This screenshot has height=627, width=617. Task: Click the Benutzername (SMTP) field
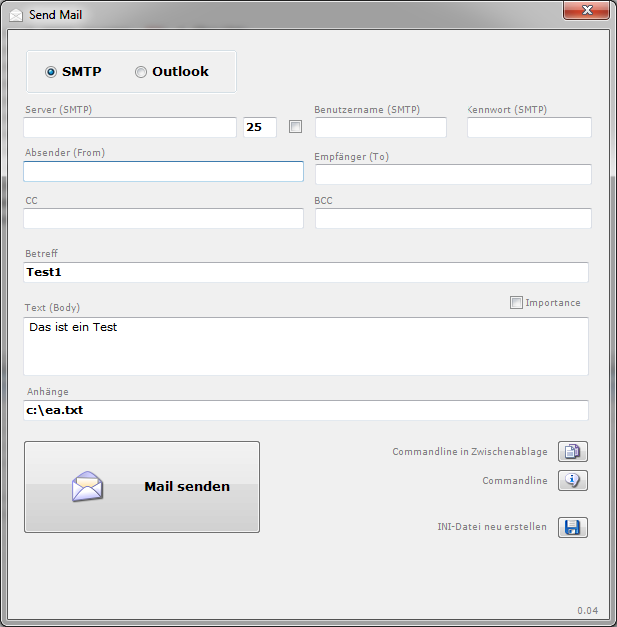[381, 127]
